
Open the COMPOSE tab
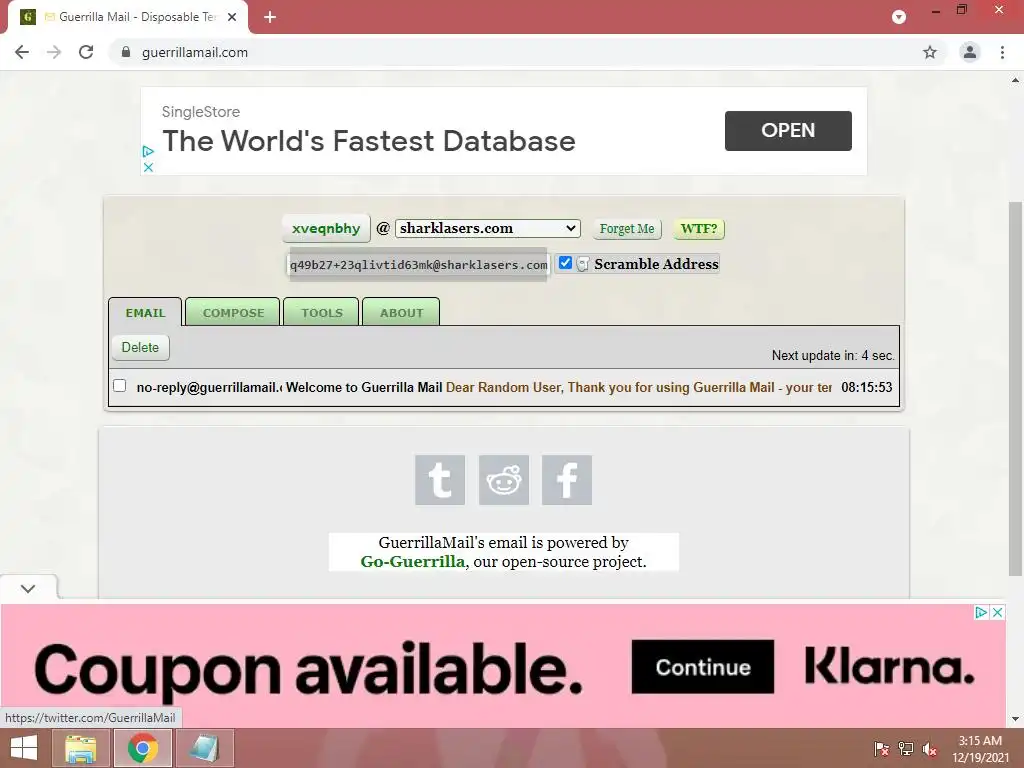(x=233, y=312)
